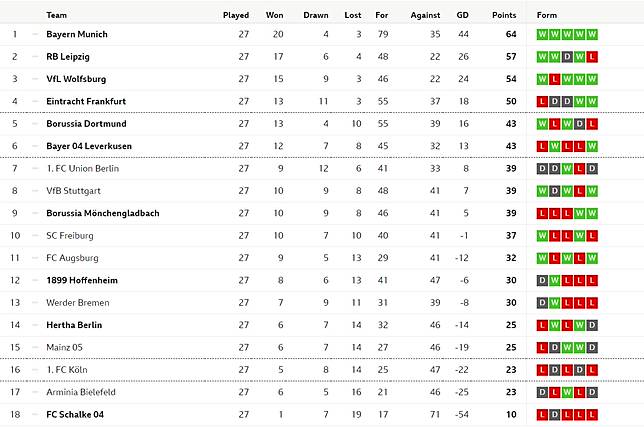Click the GD column header
This screenshot has width=644, height=427.
(462, 15)
